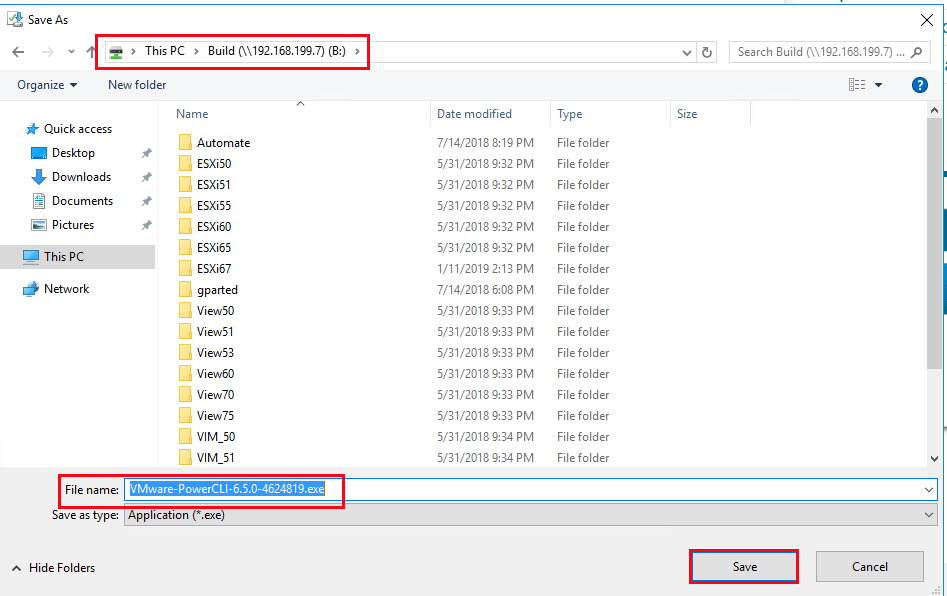
Task: Click the pin icon next to Pictures
Action: point(146,225)
